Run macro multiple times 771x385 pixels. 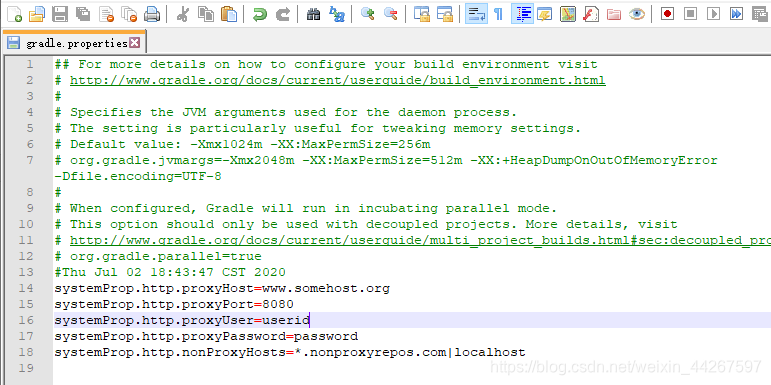[736, 14]
